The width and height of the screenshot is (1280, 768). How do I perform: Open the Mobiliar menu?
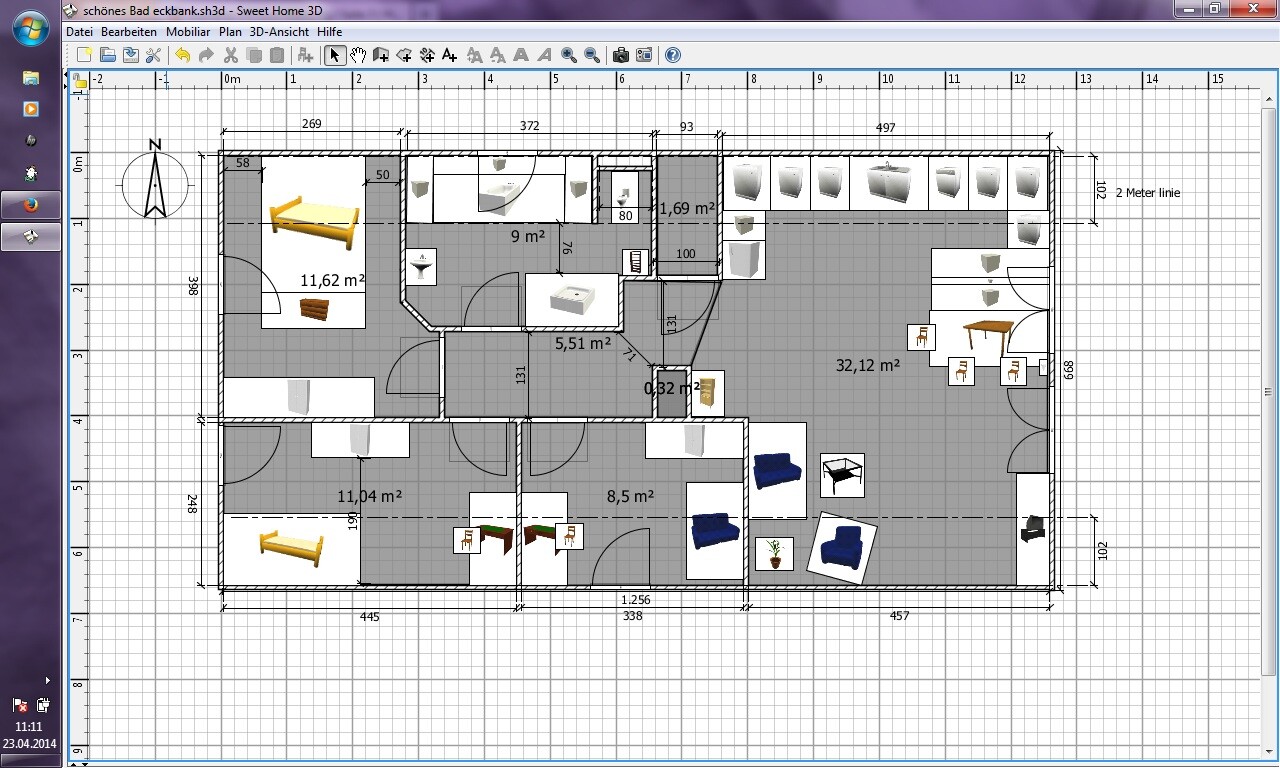tap(187, 31)
